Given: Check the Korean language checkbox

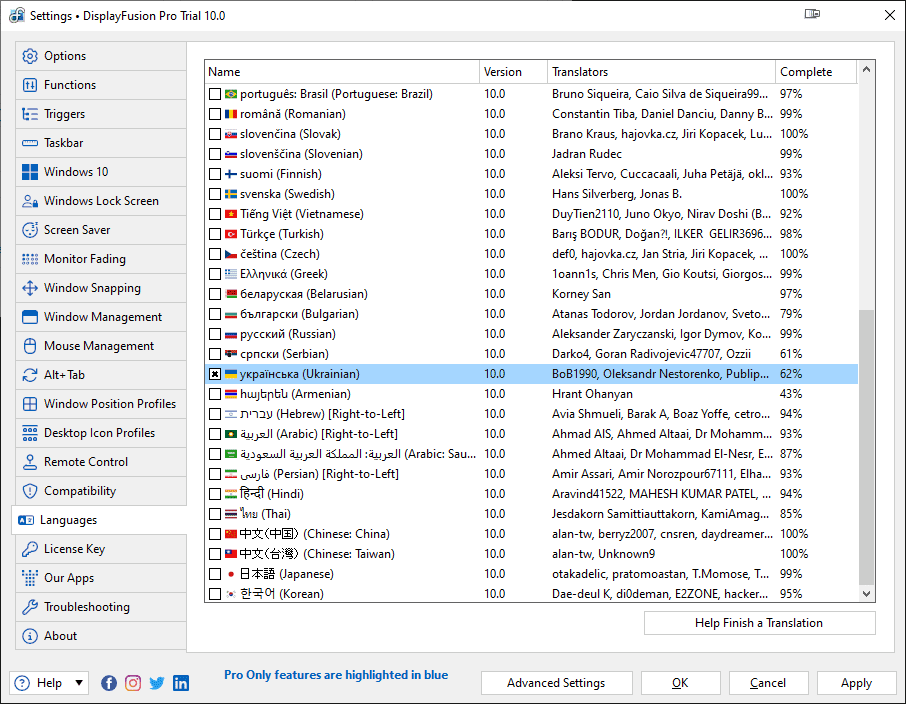Looking at the screenshot, I should [x=215, y=594].
